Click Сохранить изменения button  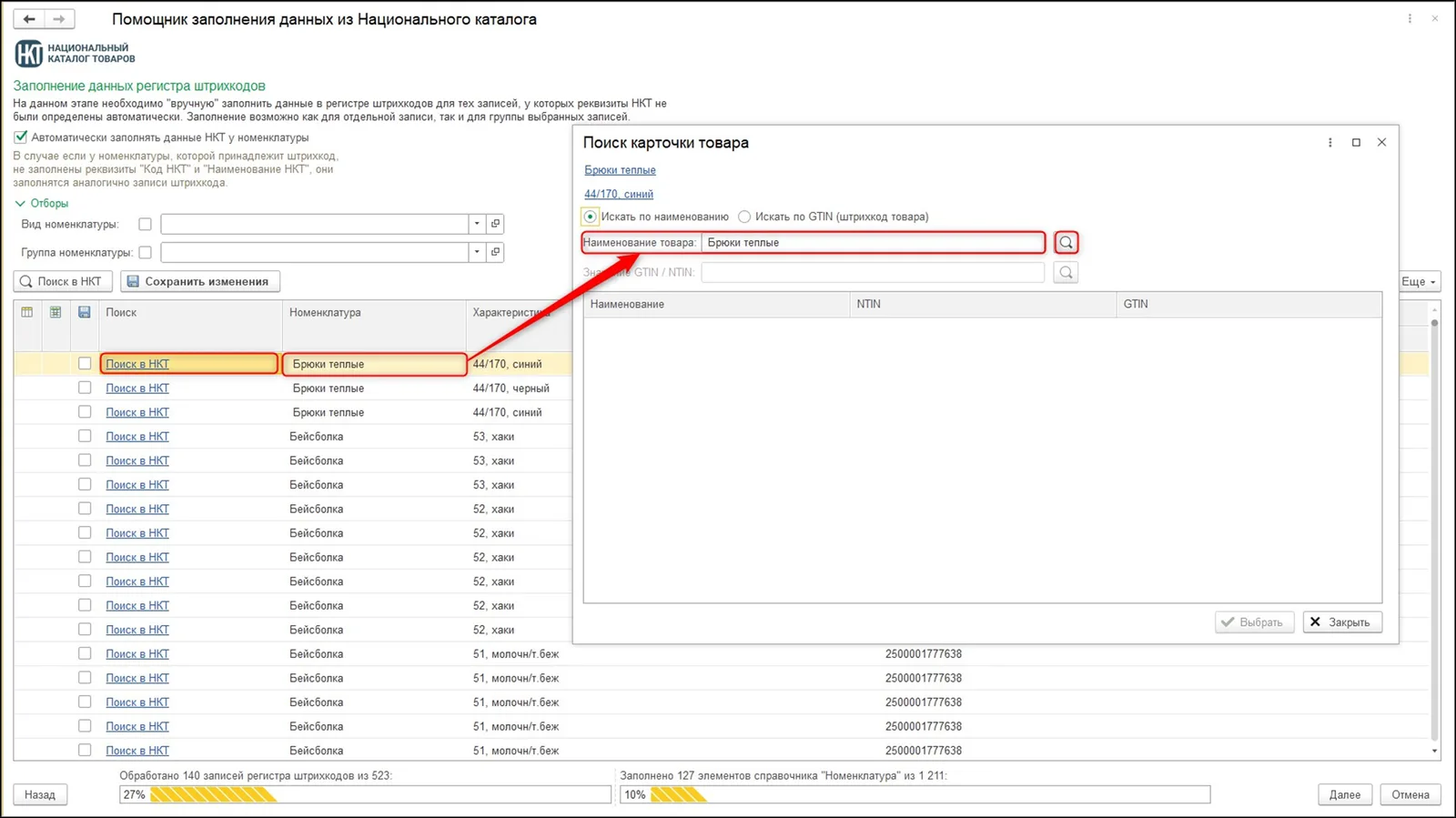pos(200,282)
